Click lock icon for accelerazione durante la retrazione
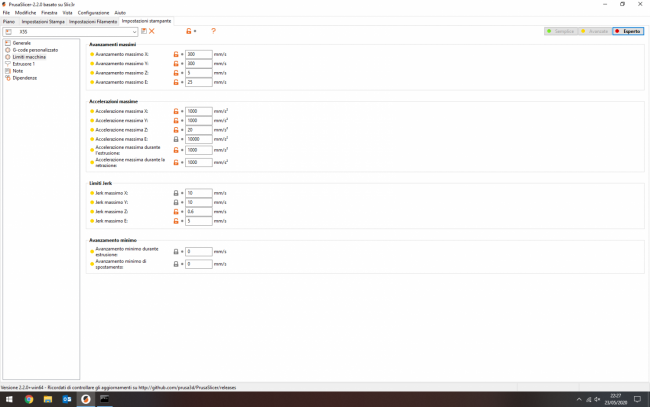Image resolution: width=650 pixels, height=407 pixels. [x=176, y=162]
